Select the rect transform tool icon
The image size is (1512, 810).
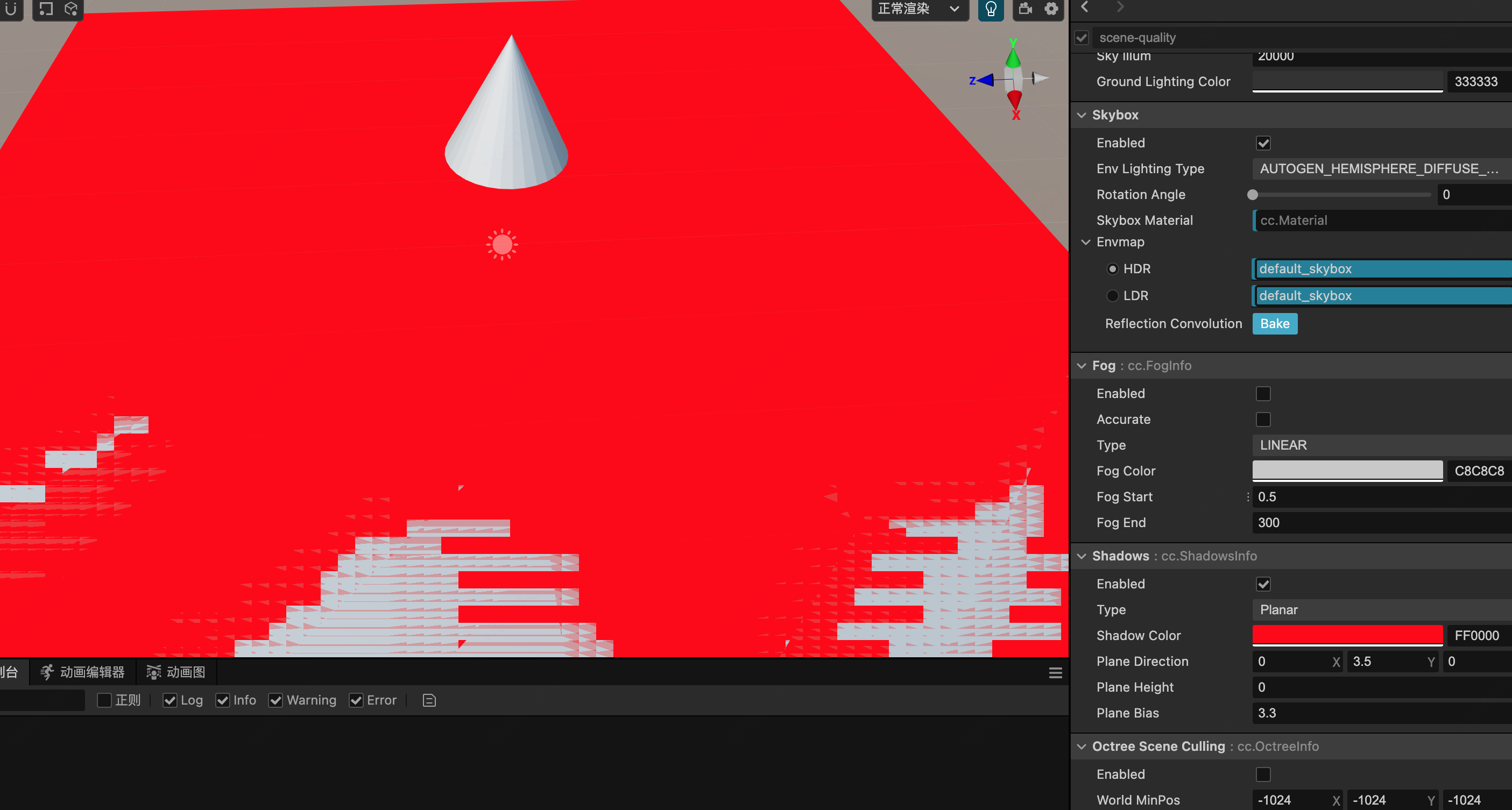pos(46,9)
